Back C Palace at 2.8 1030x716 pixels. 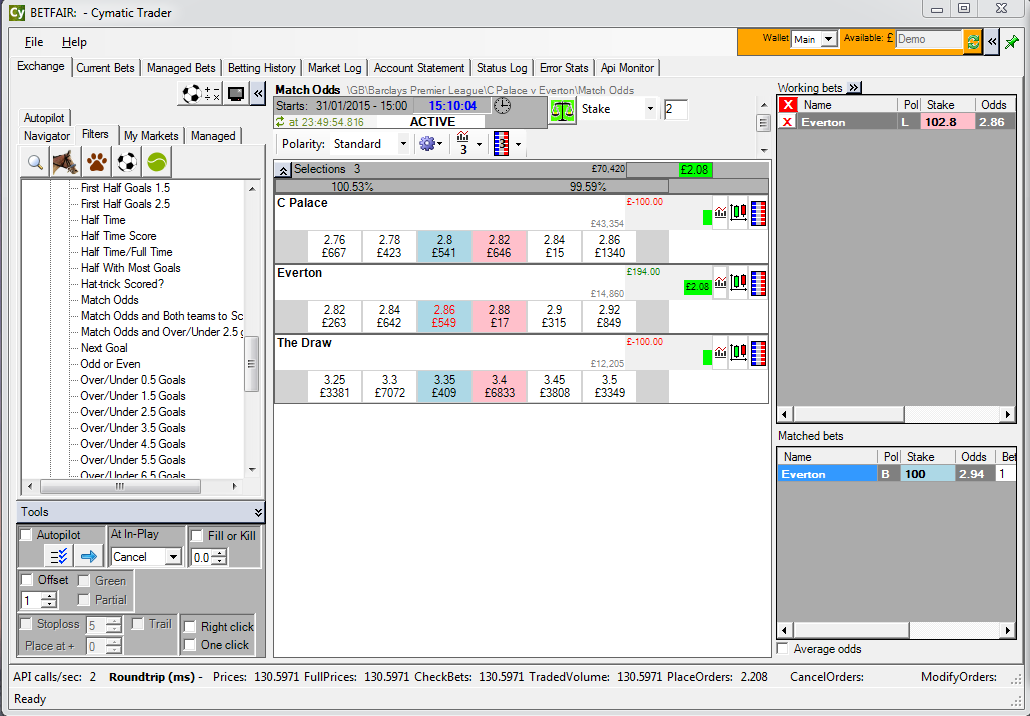click(444, 246)
